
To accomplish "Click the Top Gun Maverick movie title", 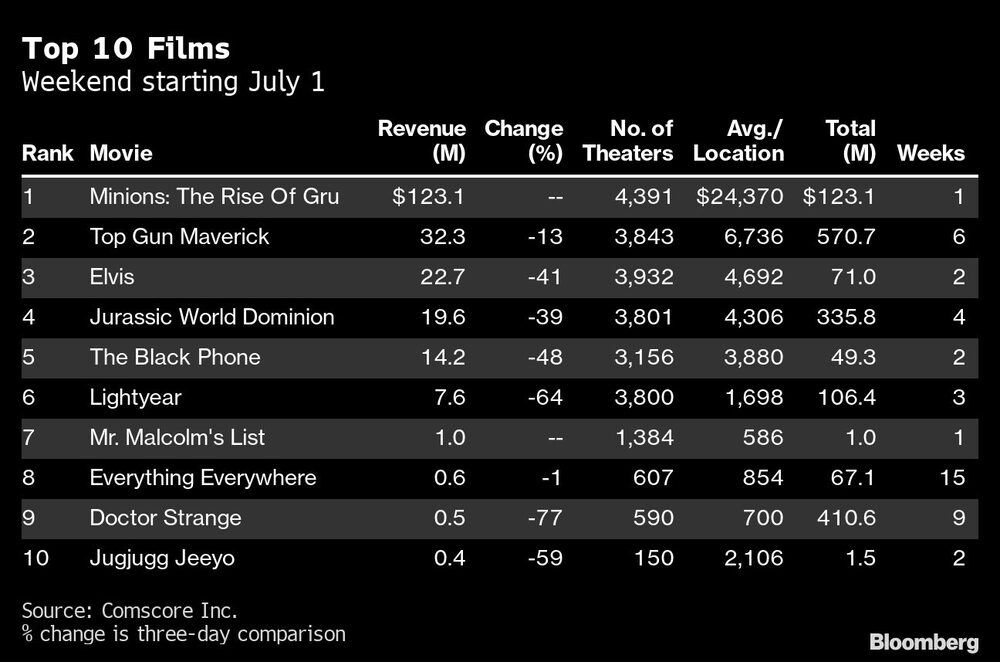I will click(x=179, y=237).
